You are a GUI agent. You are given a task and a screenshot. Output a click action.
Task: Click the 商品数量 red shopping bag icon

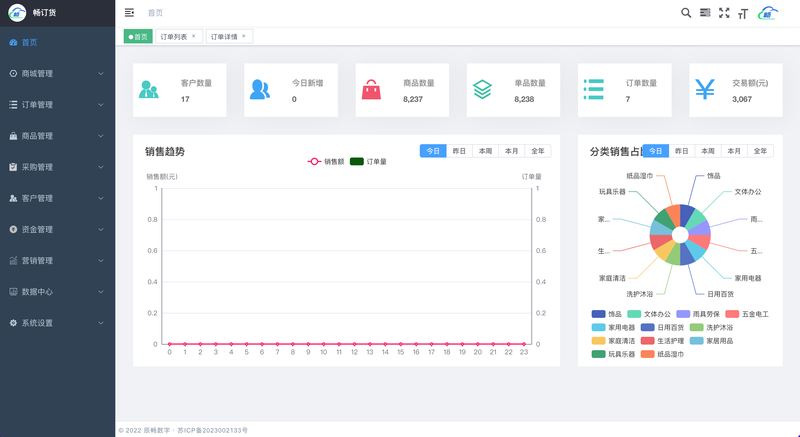(x=371, y=90)
